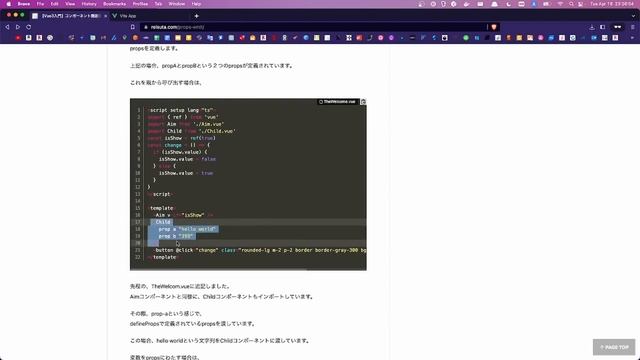Open a new tab with plus button
Image resolution: width=640 pixels, height=360 pixels.
196,16
